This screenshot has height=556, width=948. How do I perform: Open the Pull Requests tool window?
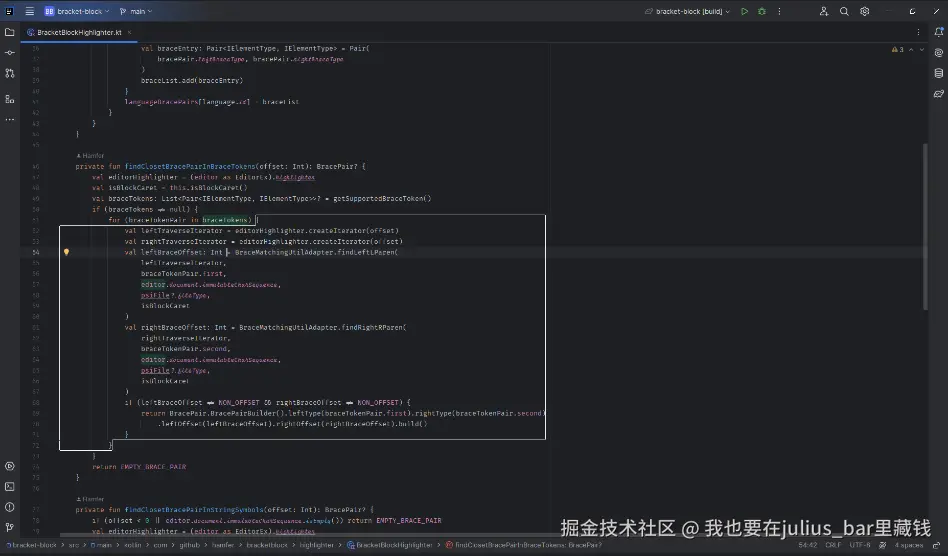[10, 73]
